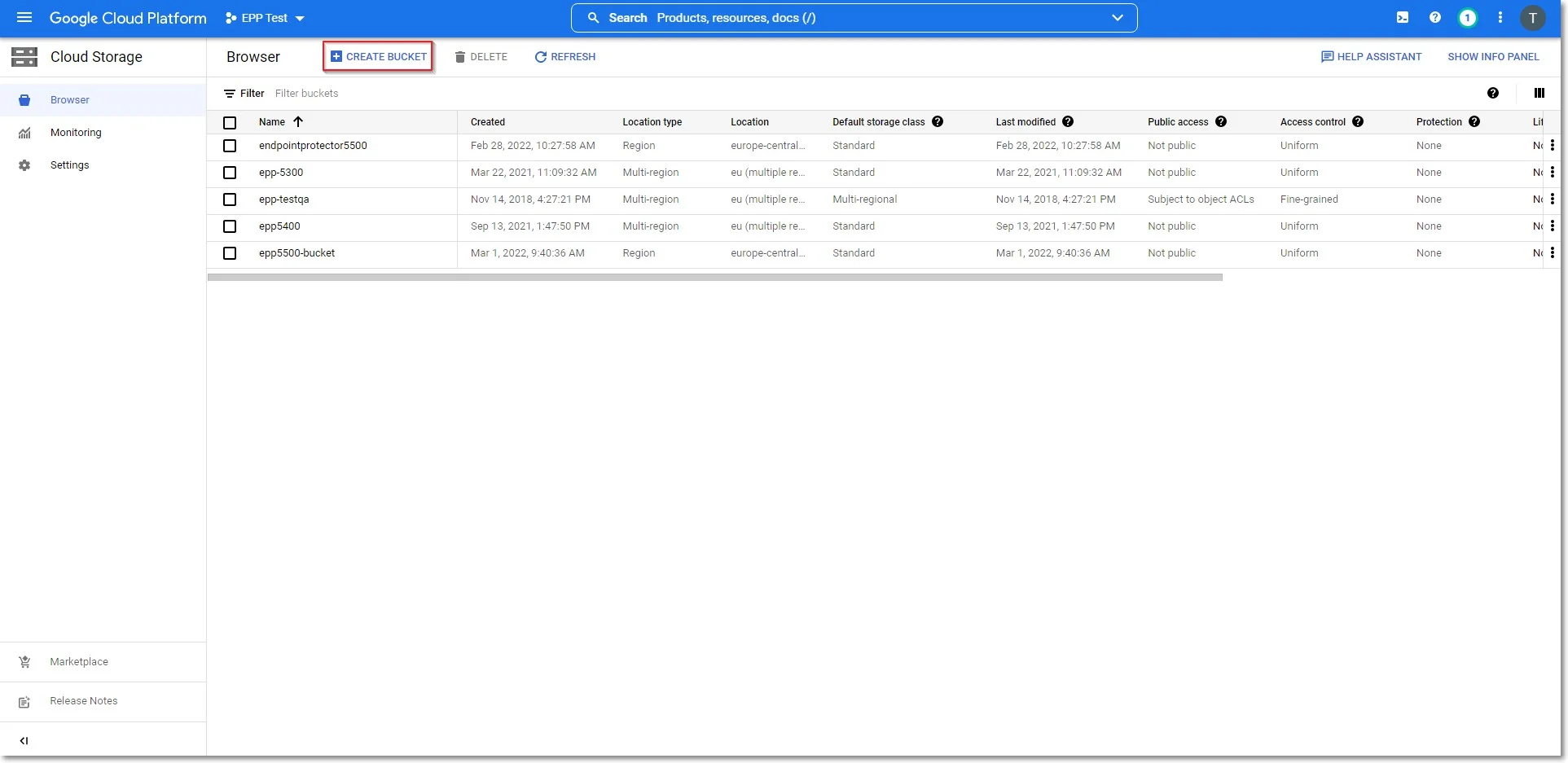This screenshot has width=1568, height=763.
Task: Click the Location column header
Action: coord(749,121)
